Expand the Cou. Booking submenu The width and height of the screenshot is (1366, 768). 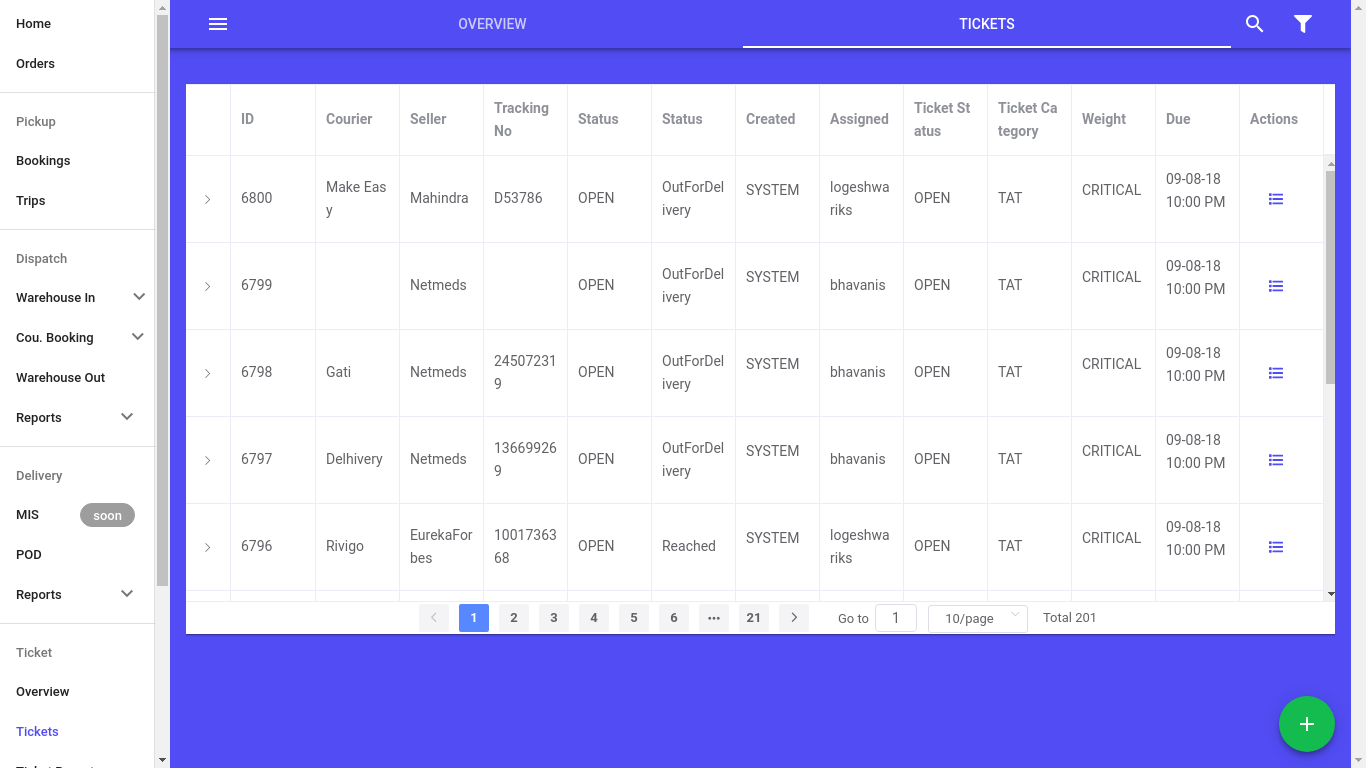[x=138, y=337]
